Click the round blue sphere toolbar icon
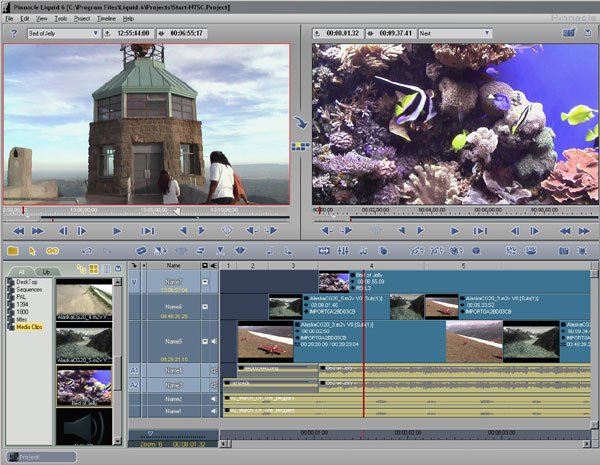This screenshot has height=465, width=600. (x=476, y=251)
